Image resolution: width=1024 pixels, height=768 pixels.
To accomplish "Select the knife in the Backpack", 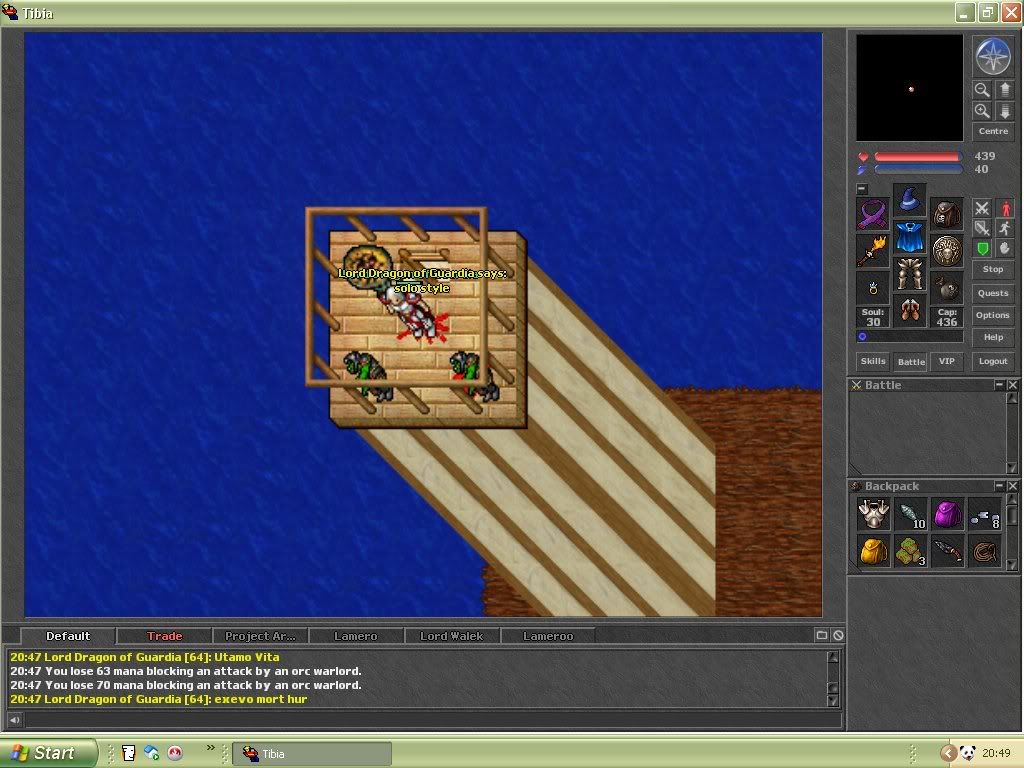I will pos(947,551).
